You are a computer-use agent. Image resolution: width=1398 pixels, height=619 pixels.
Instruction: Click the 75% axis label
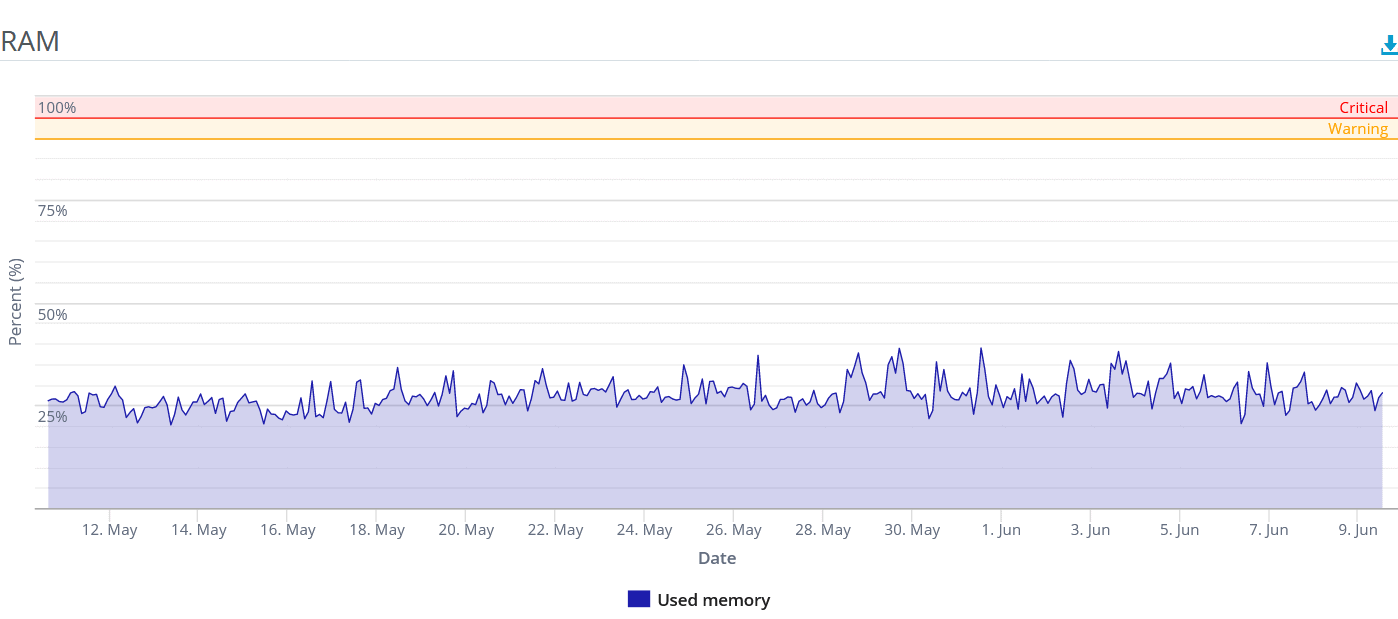(x=53, y=211)
